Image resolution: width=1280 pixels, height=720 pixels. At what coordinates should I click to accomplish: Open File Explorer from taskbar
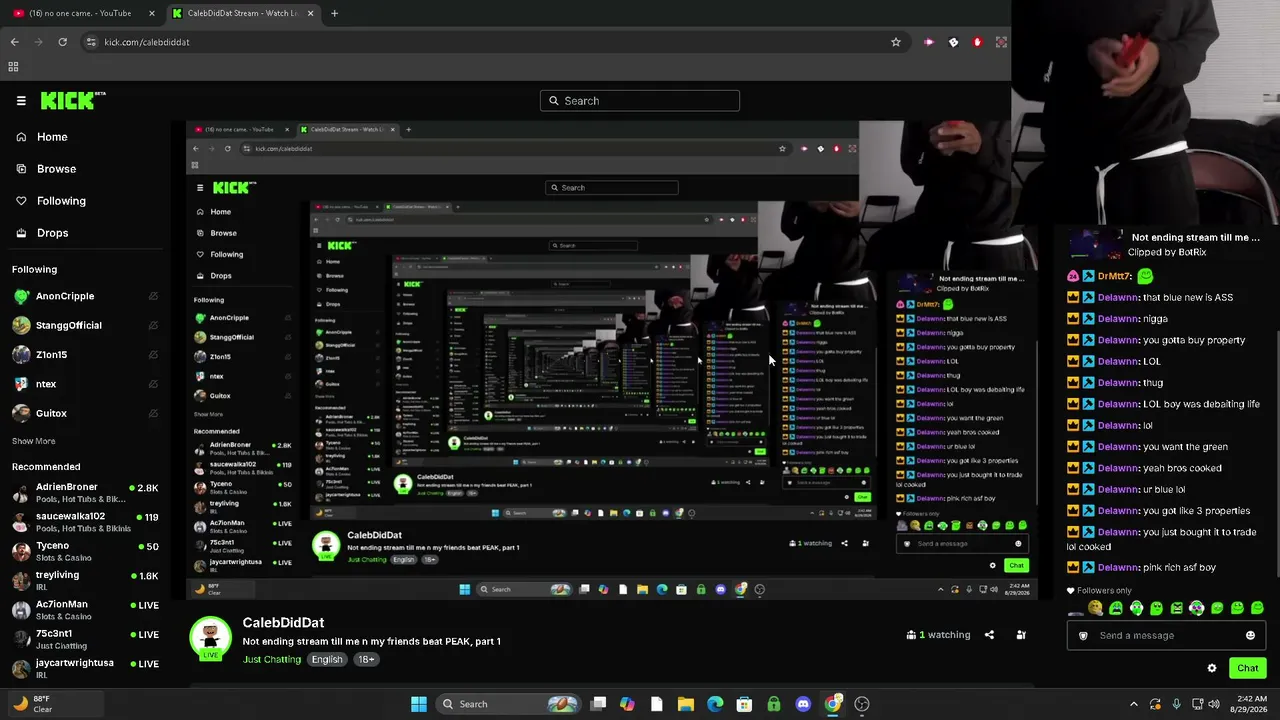[x=686, y=704]
